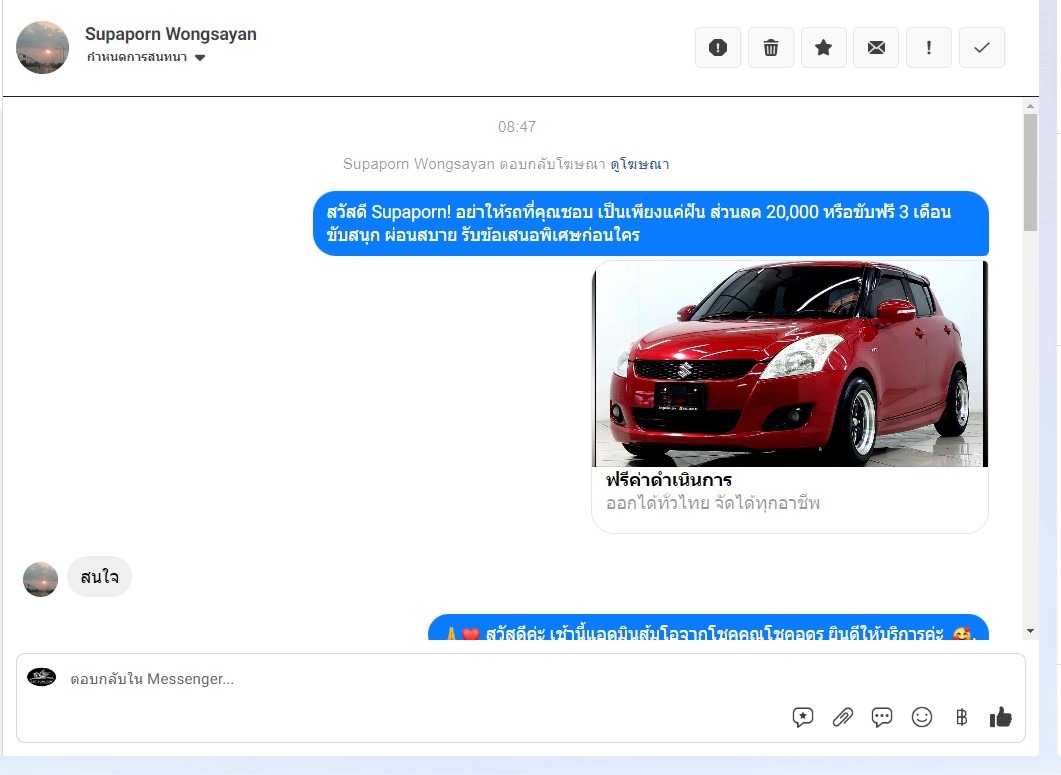Mark conversation as spam with octagon icon
Viewport: 1061px width, 775px height.
tap(718, 48)
